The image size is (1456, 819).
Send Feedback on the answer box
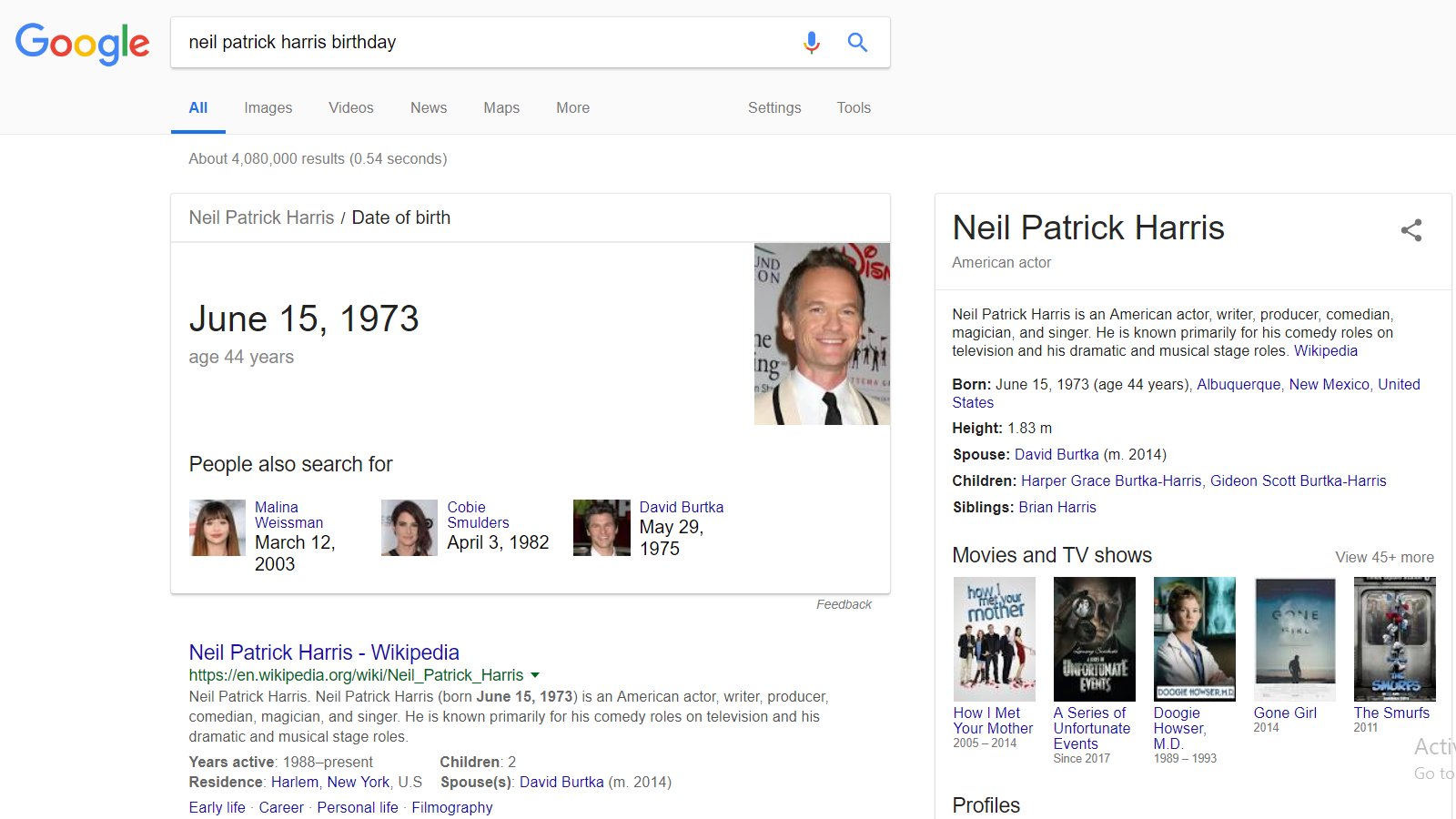pos(844,604)
